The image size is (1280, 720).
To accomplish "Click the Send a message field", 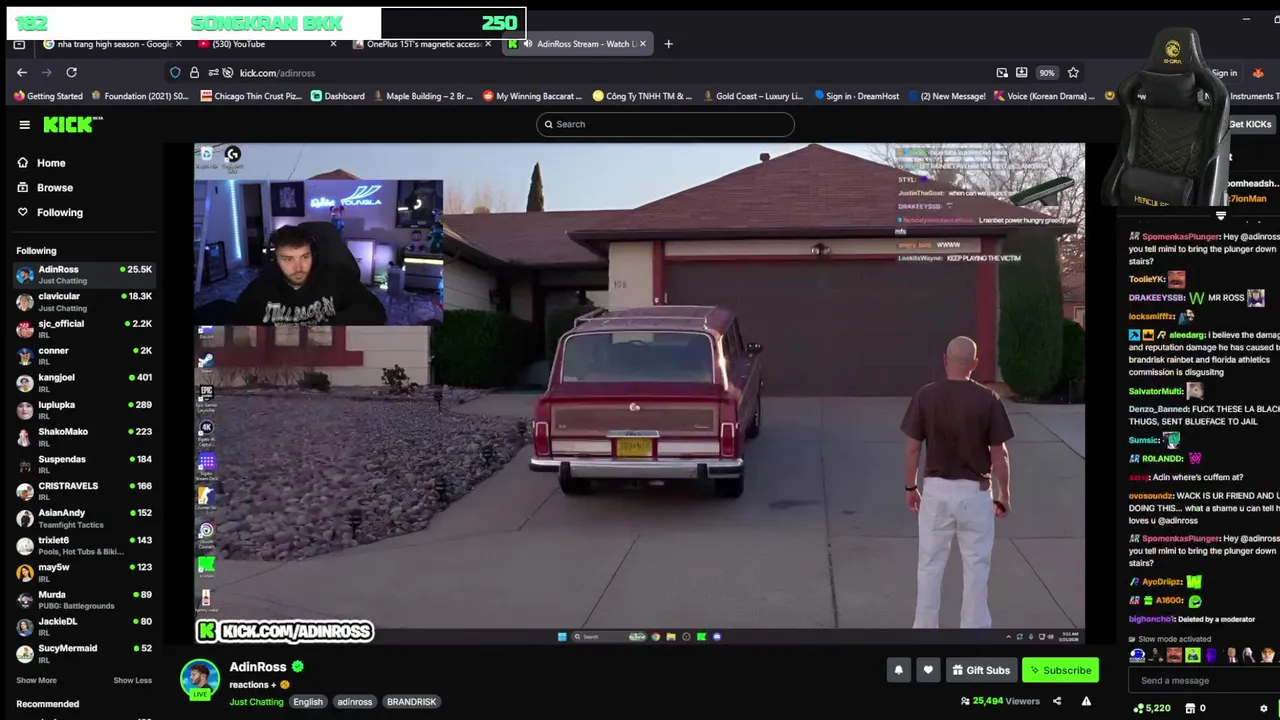I will (x=1205, y=681).
